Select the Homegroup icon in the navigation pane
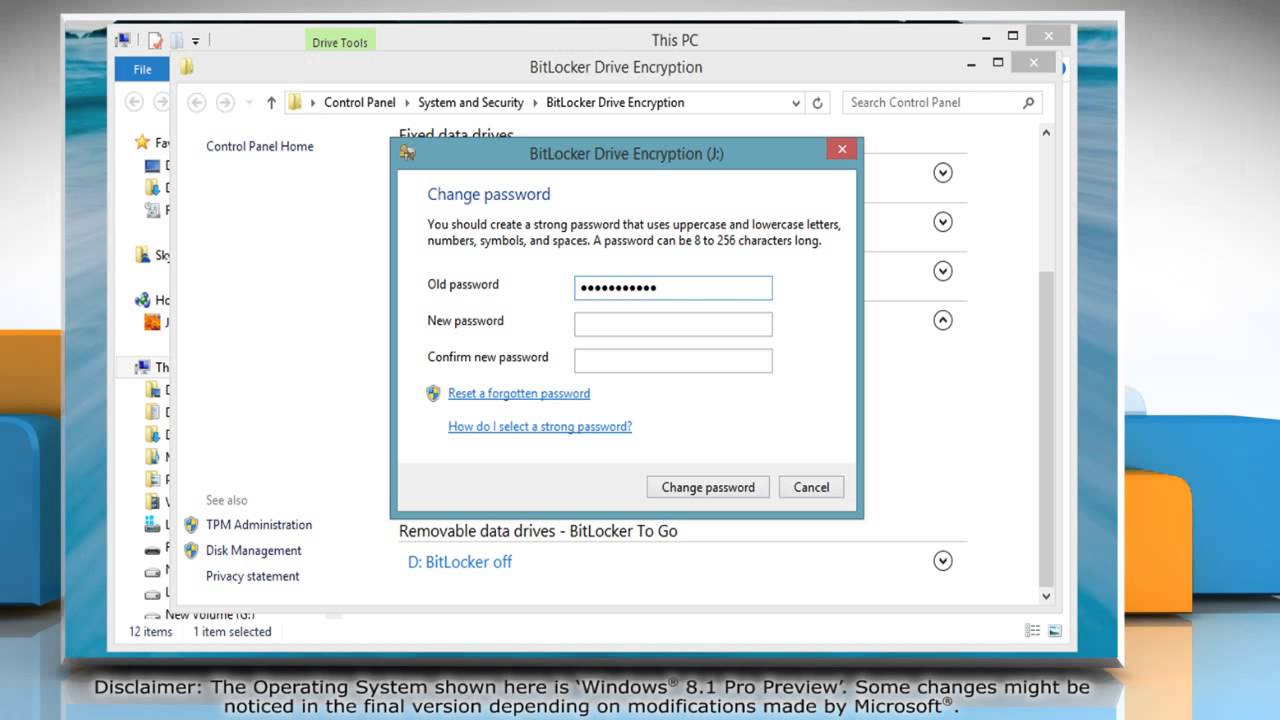Image resolution: width=1280 pixels, height=720 pixels. [142, 300]
